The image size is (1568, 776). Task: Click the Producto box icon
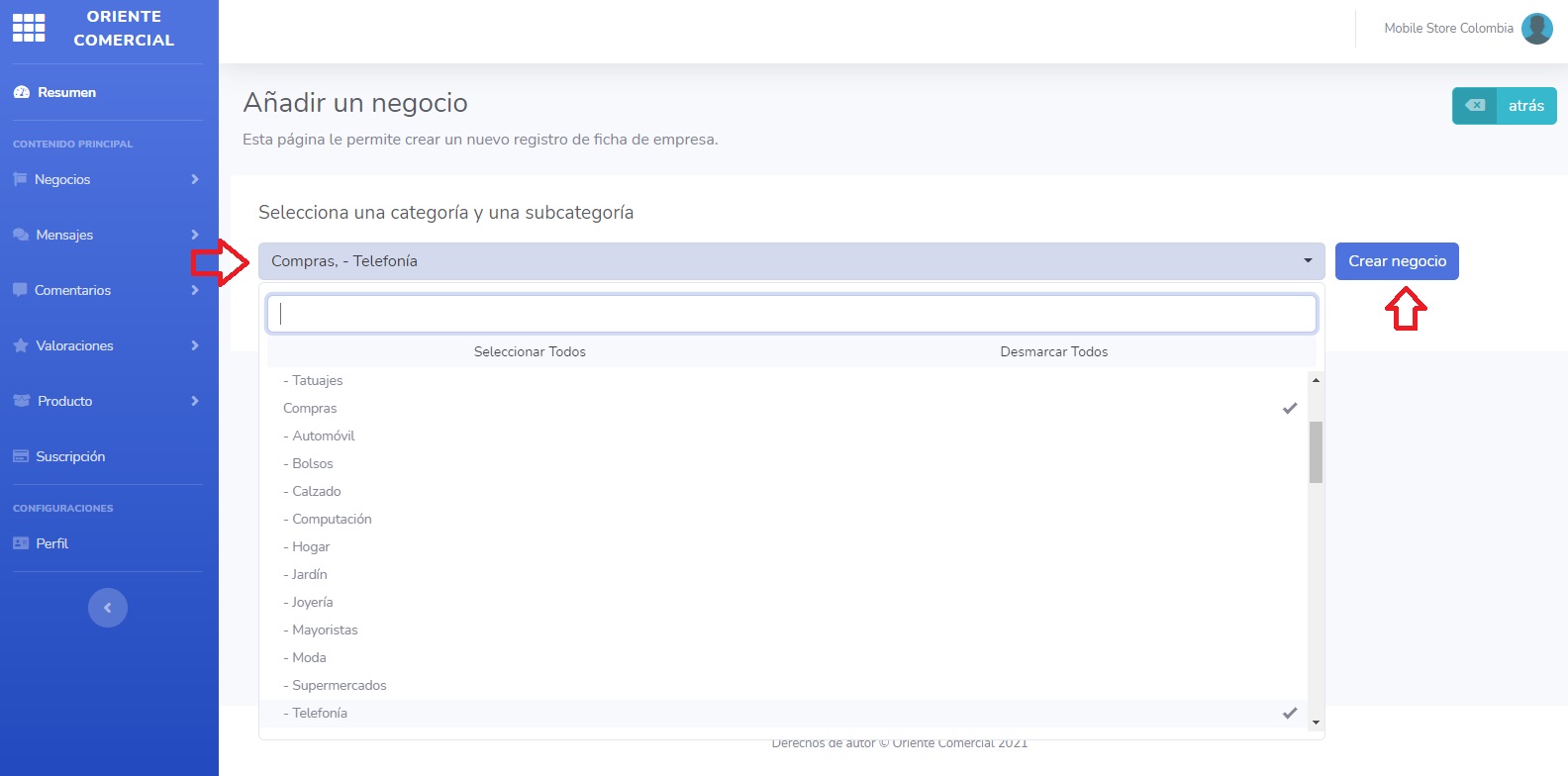(x=22, y=401)
